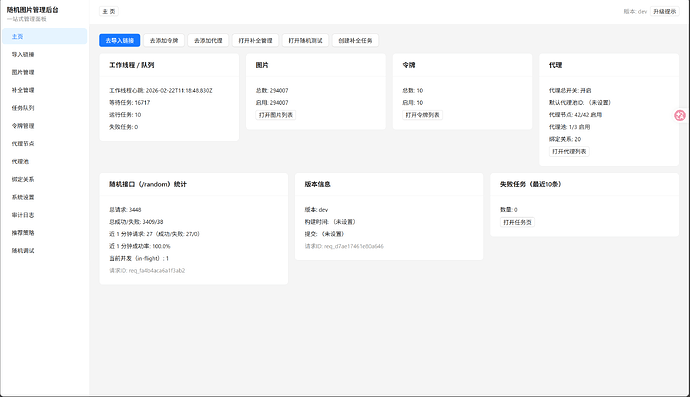Select 代理池 in the sidebar

coord(44,162)
